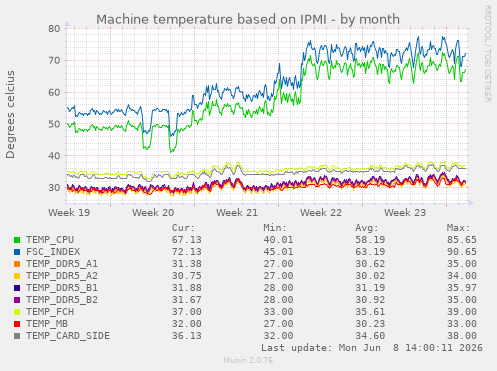Click the 40 y-axis tick label
This screenshot has width=497, height=371.
coord(54,156)
